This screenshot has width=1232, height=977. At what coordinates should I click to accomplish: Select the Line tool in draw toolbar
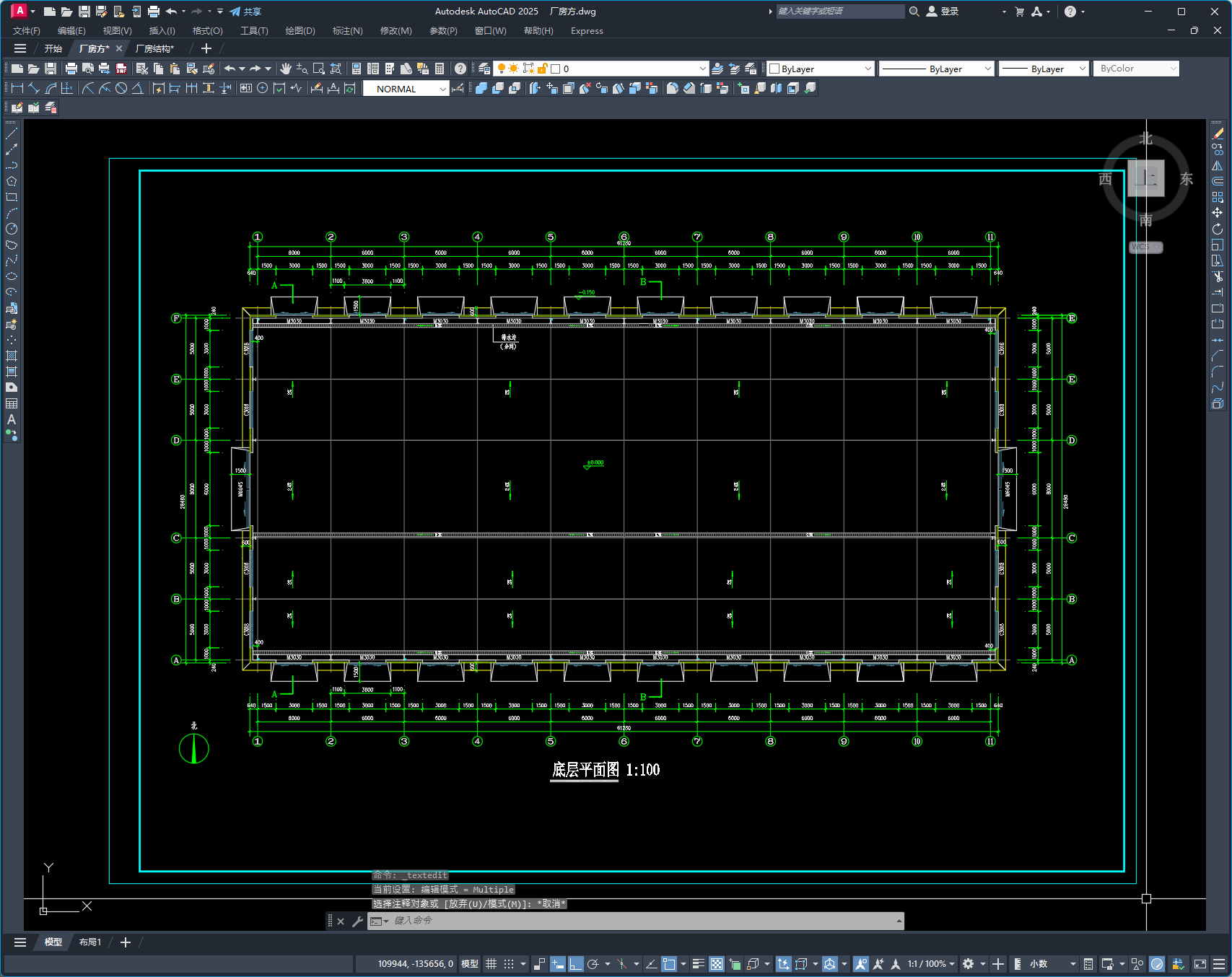[12, 133]
